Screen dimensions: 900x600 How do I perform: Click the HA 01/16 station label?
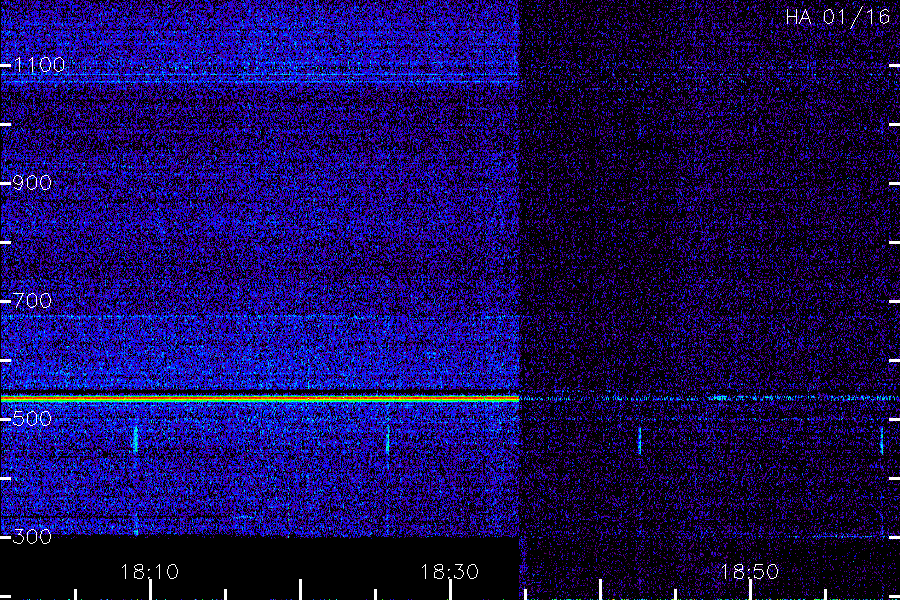click(837, 17)
